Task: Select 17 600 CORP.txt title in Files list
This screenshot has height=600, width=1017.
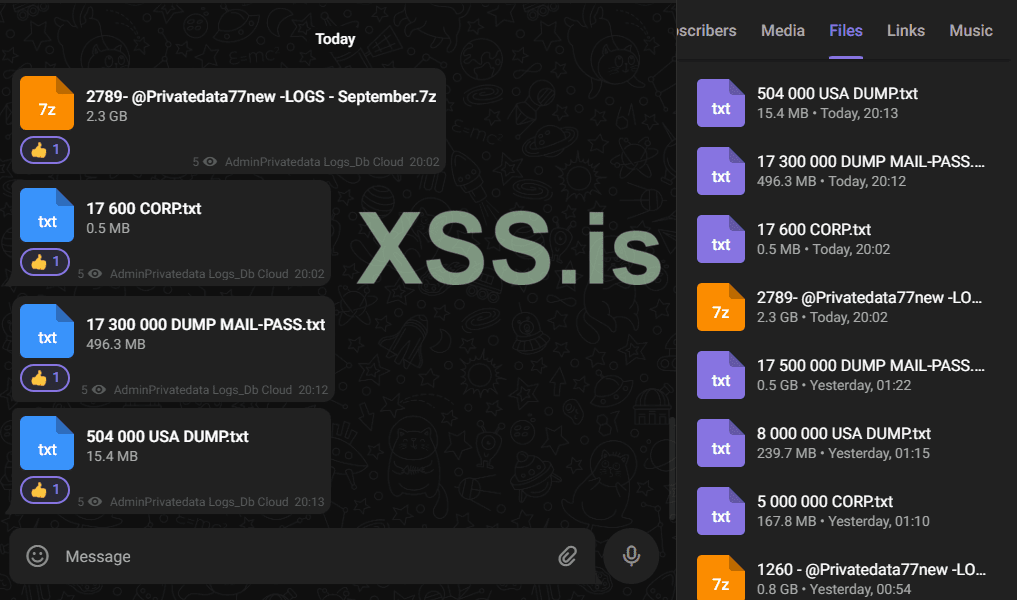Action: point(814,230)
